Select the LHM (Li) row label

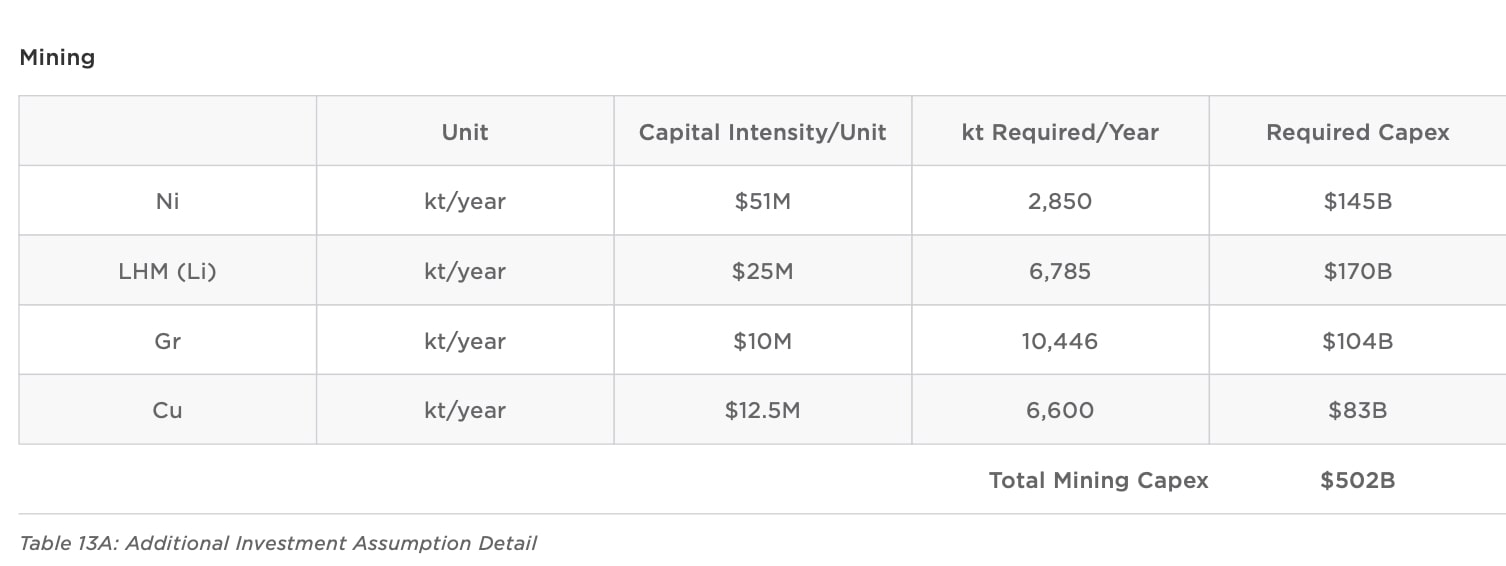tap(167, 271)
